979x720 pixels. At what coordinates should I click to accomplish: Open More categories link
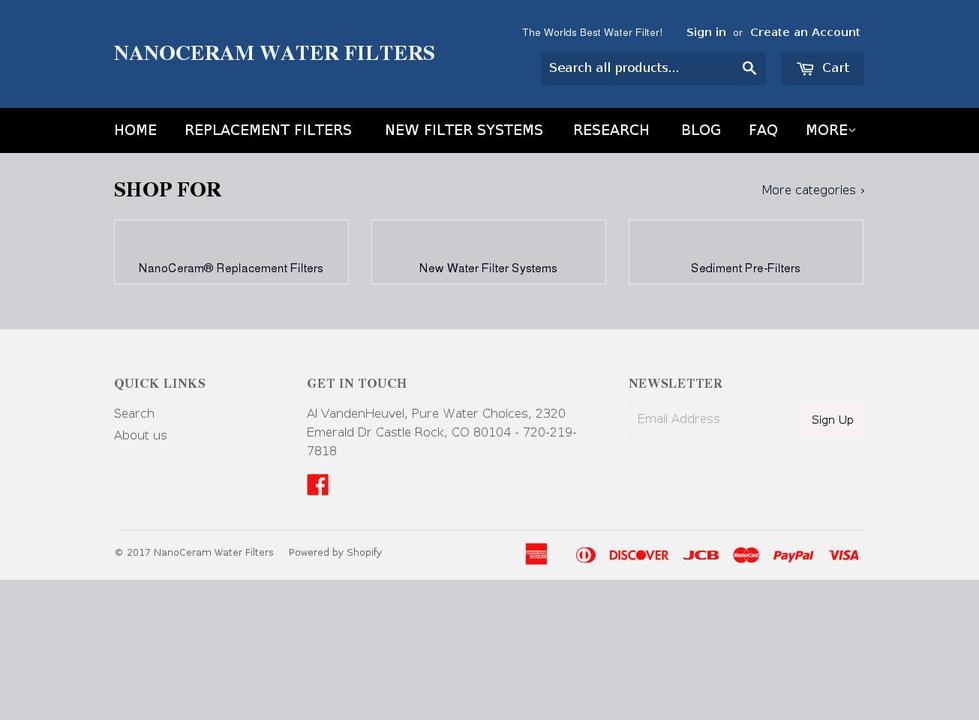point(813,190)
